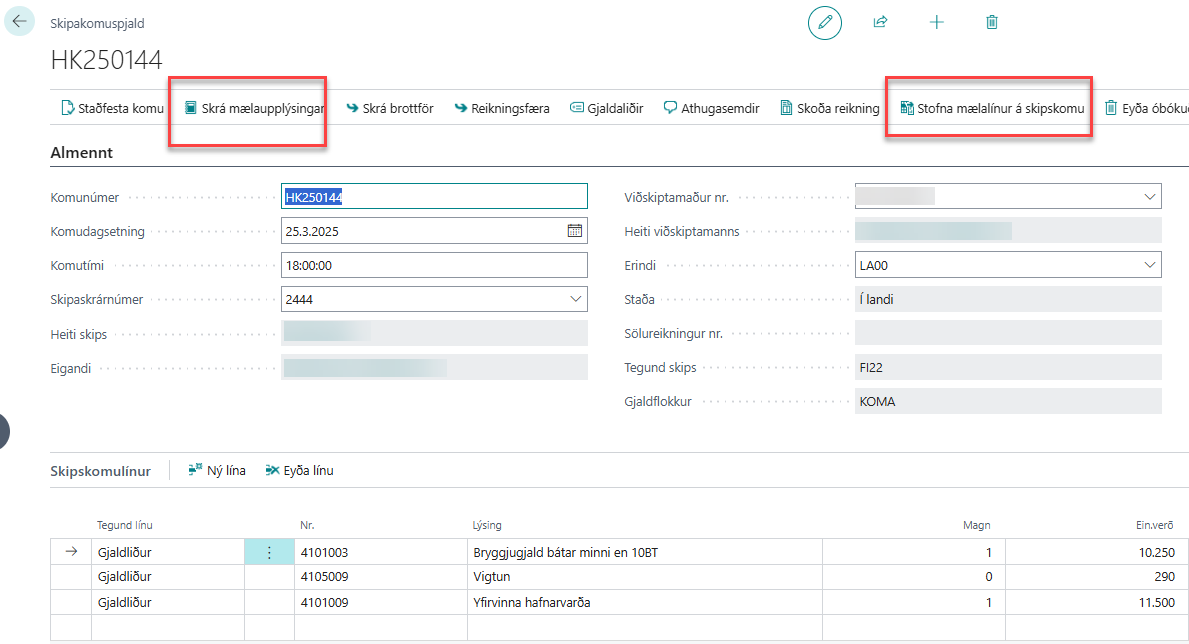Open Skrá brottför action
Image resolution: width=1189 pixels, height=644 pixels.
(389, 108)
